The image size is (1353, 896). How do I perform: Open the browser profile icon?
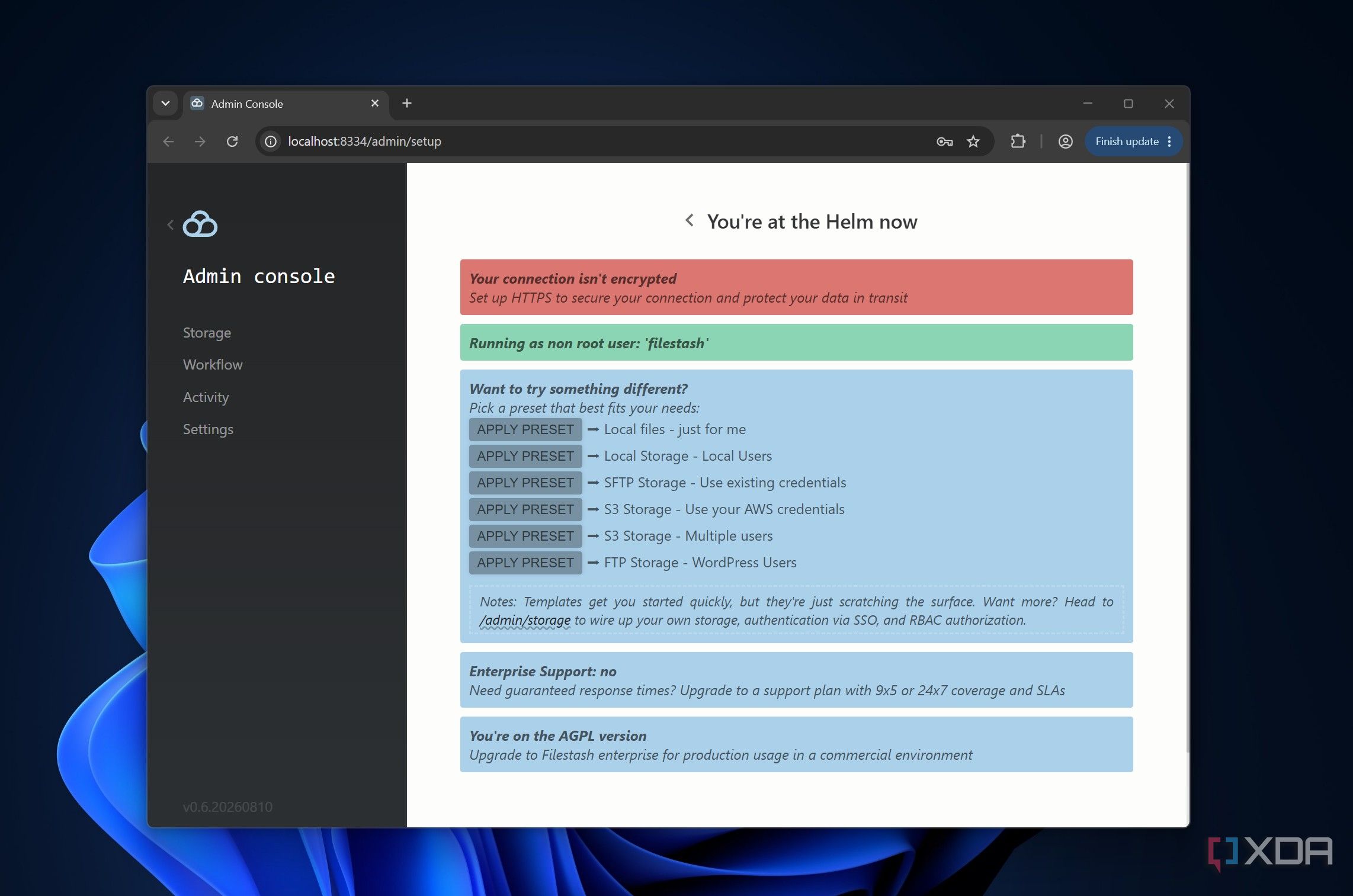point(1065,142)
